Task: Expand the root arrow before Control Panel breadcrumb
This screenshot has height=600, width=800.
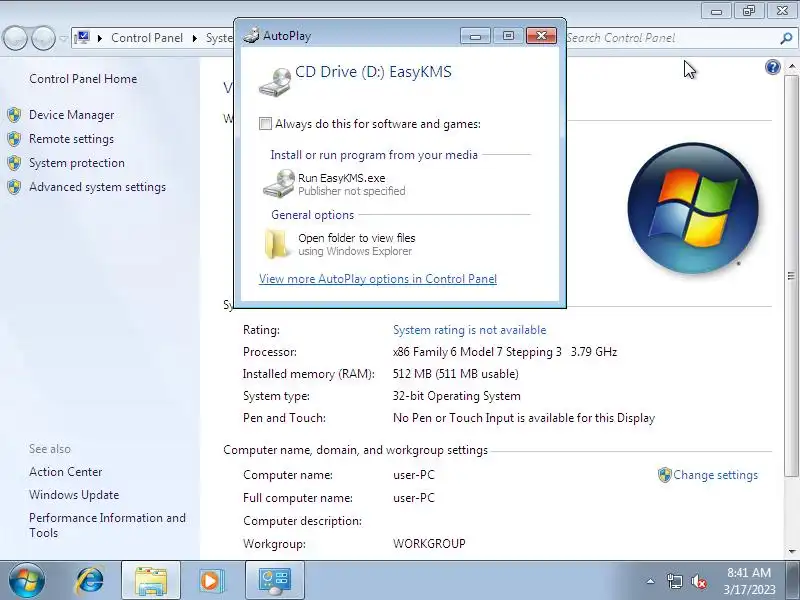Action: (100, 38)
